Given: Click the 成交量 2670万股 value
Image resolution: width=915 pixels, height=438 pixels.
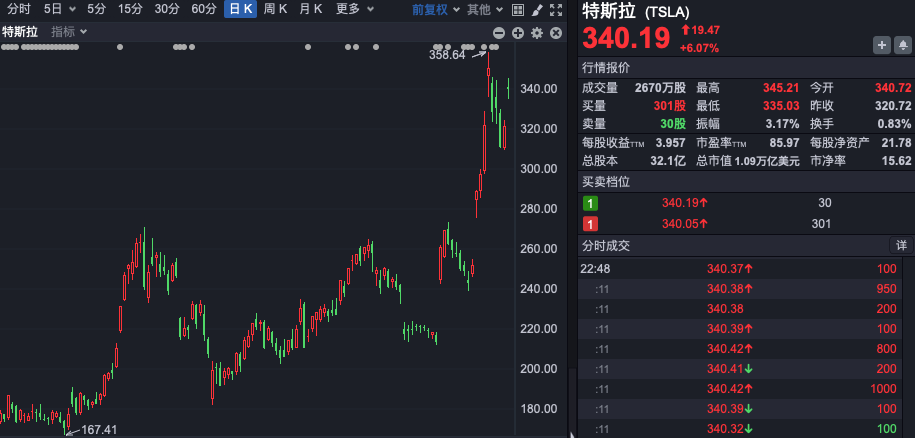Looking at the screenshot, I should pyautogui.click(x=661, y=89).
